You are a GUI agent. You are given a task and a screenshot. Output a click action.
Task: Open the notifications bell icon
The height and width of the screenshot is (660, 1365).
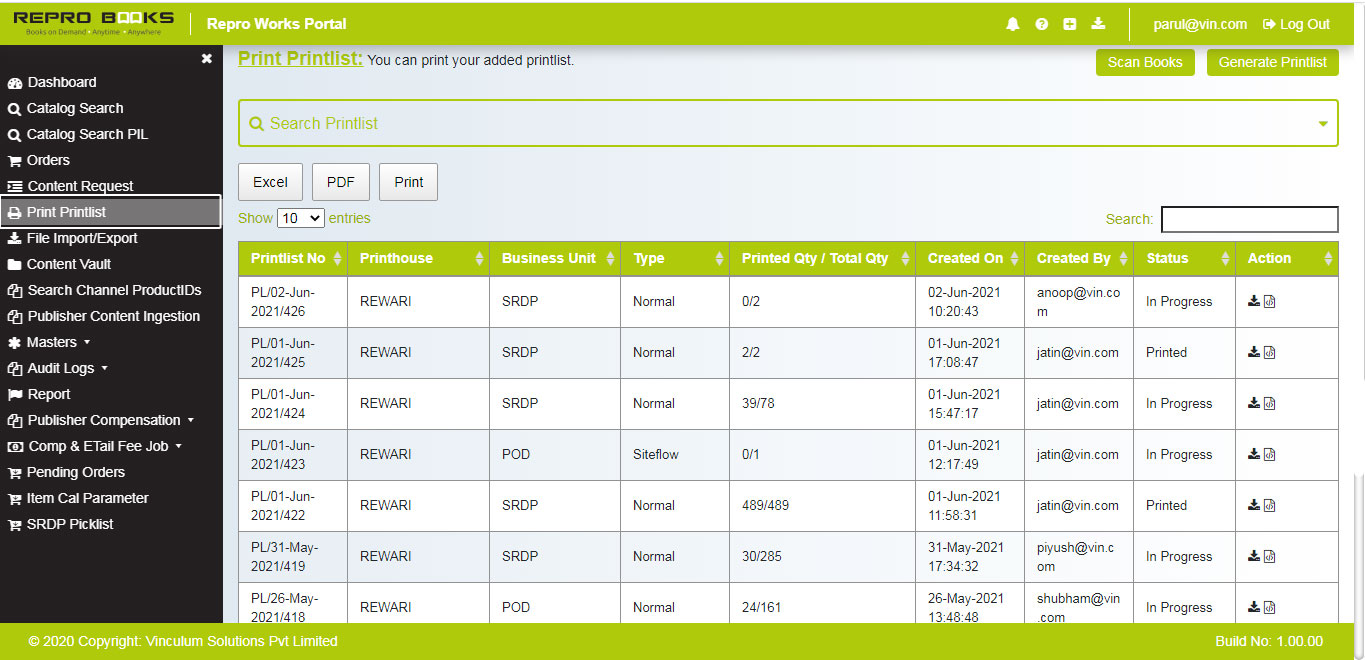point(1012,23)
